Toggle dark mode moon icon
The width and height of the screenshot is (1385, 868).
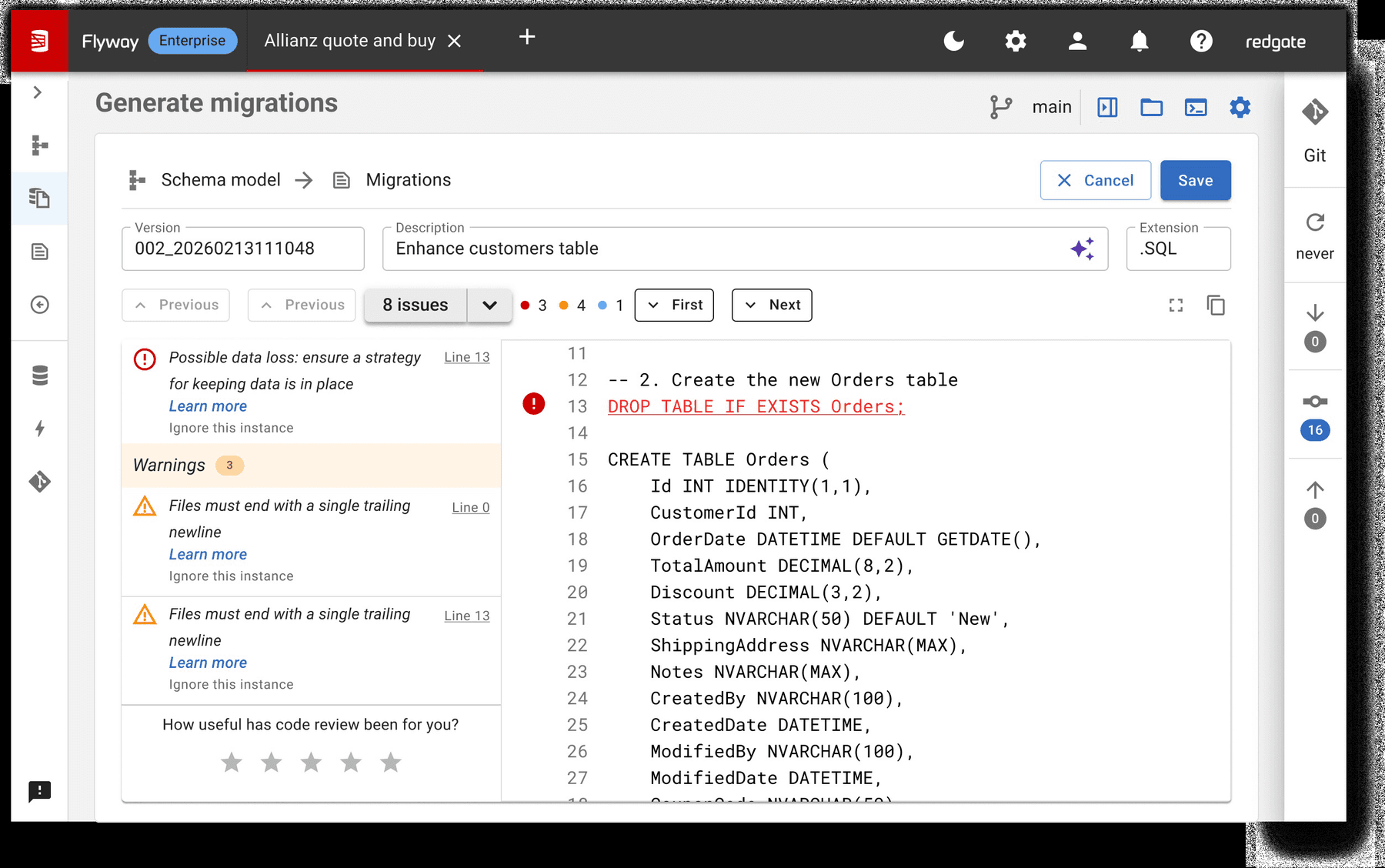pyautogui.click(x=954, y=41)
